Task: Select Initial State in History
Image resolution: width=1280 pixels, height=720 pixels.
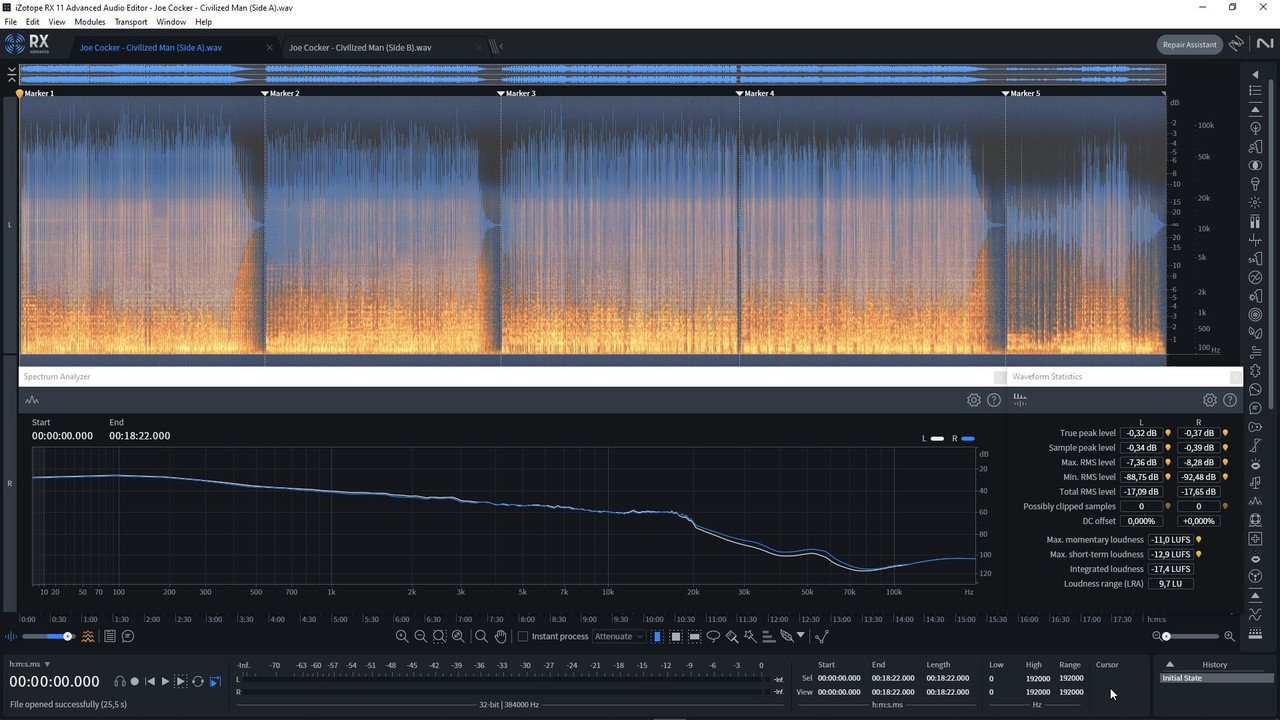Action: (1214, 678)
